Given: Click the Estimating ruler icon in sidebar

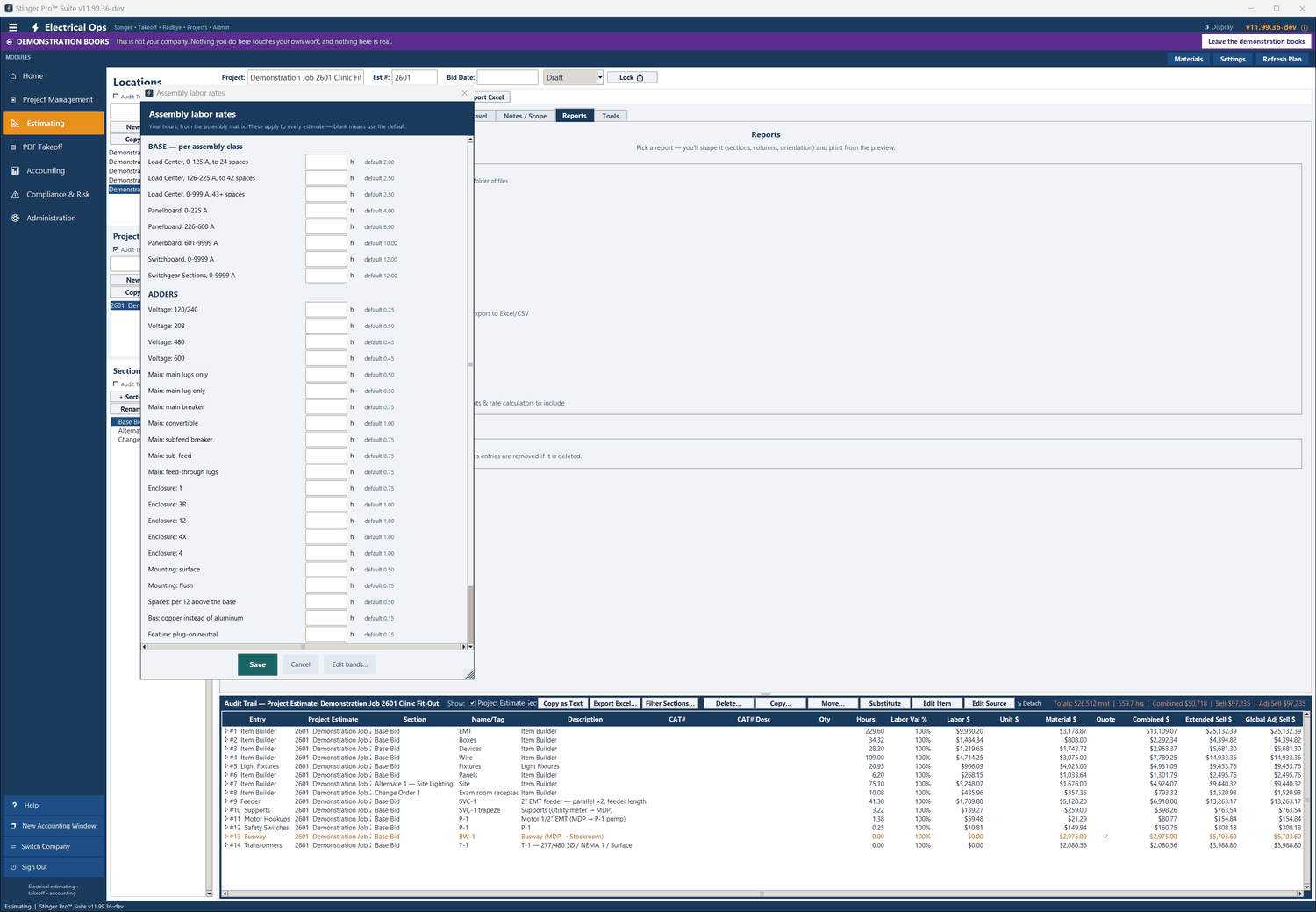Looking at the screenshot, I should pos(15,124).
